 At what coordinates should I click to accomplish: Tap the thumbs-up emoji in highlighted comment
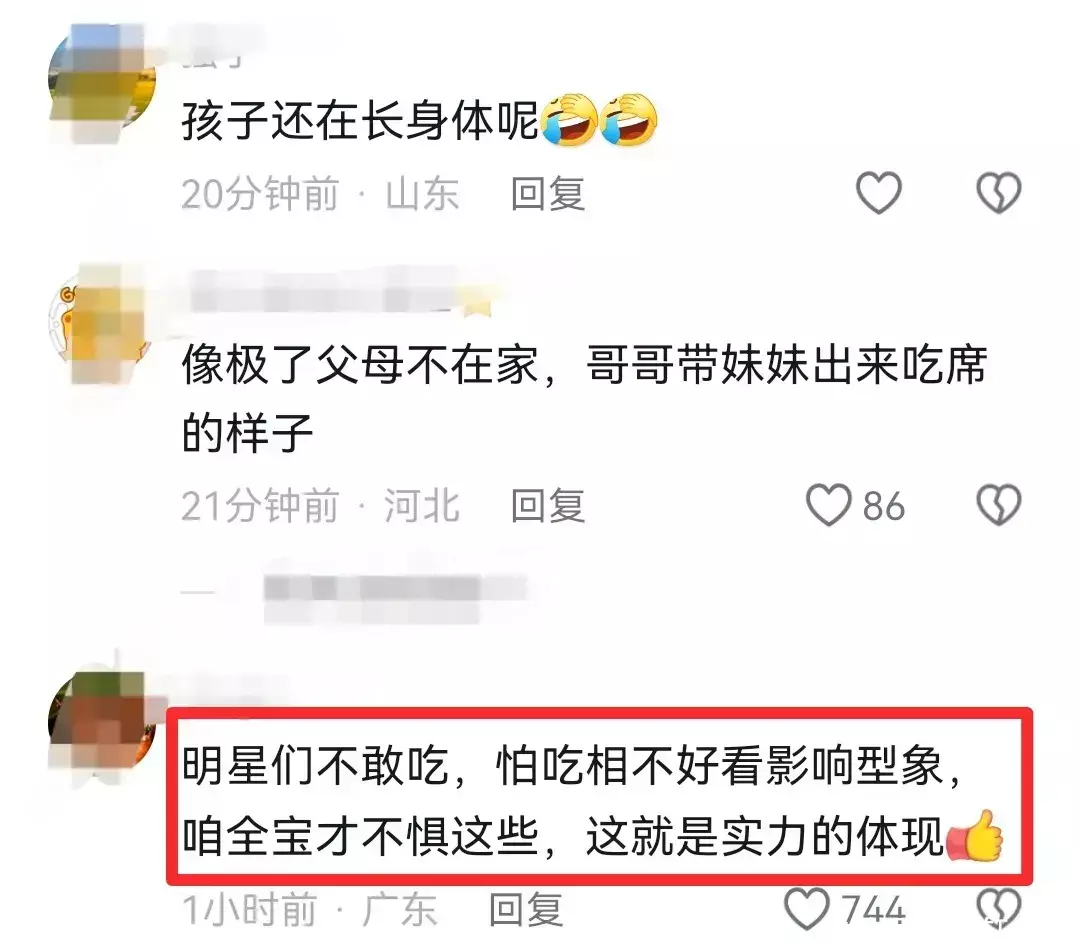975,836
